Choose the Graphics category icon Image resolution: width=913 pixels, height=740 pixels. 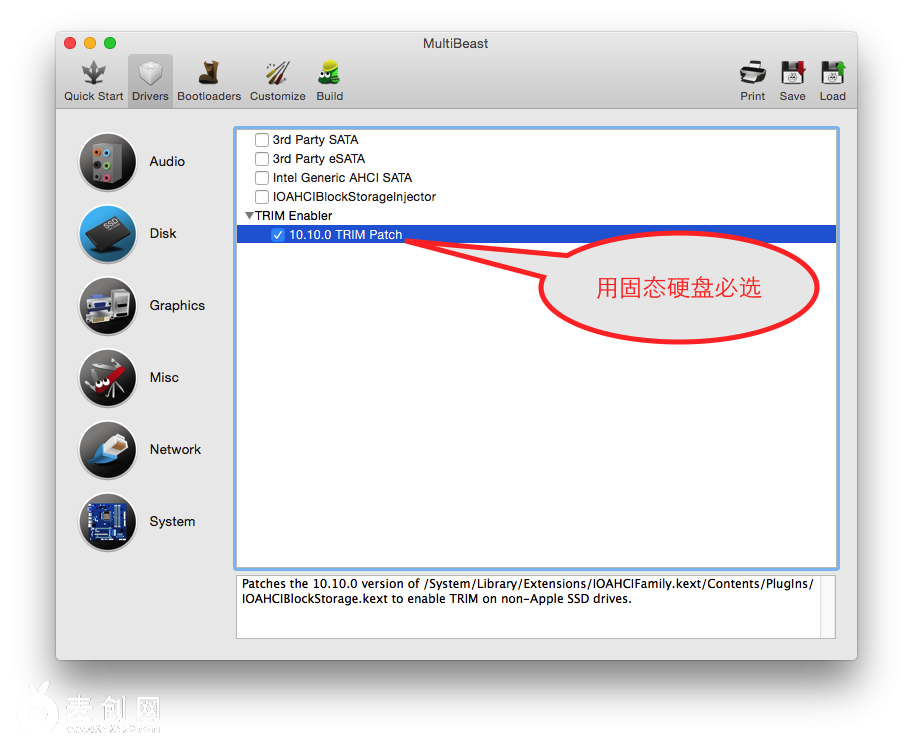pos(108,306)
